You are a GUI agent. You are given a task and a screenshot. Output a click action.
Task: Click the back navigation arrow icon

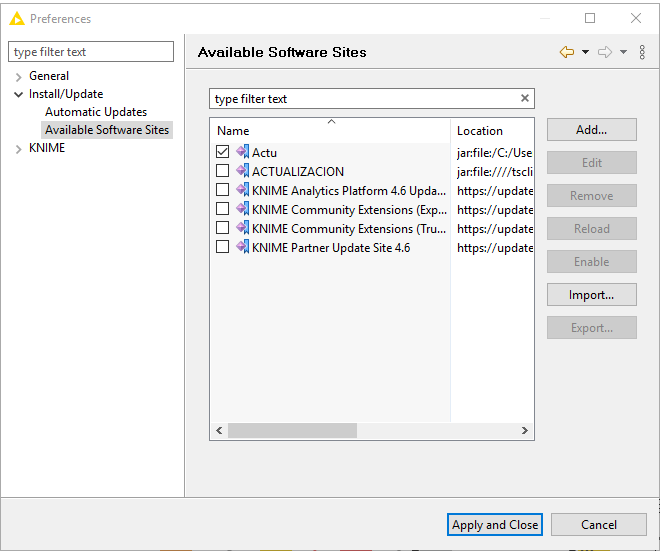pos(567,52)
